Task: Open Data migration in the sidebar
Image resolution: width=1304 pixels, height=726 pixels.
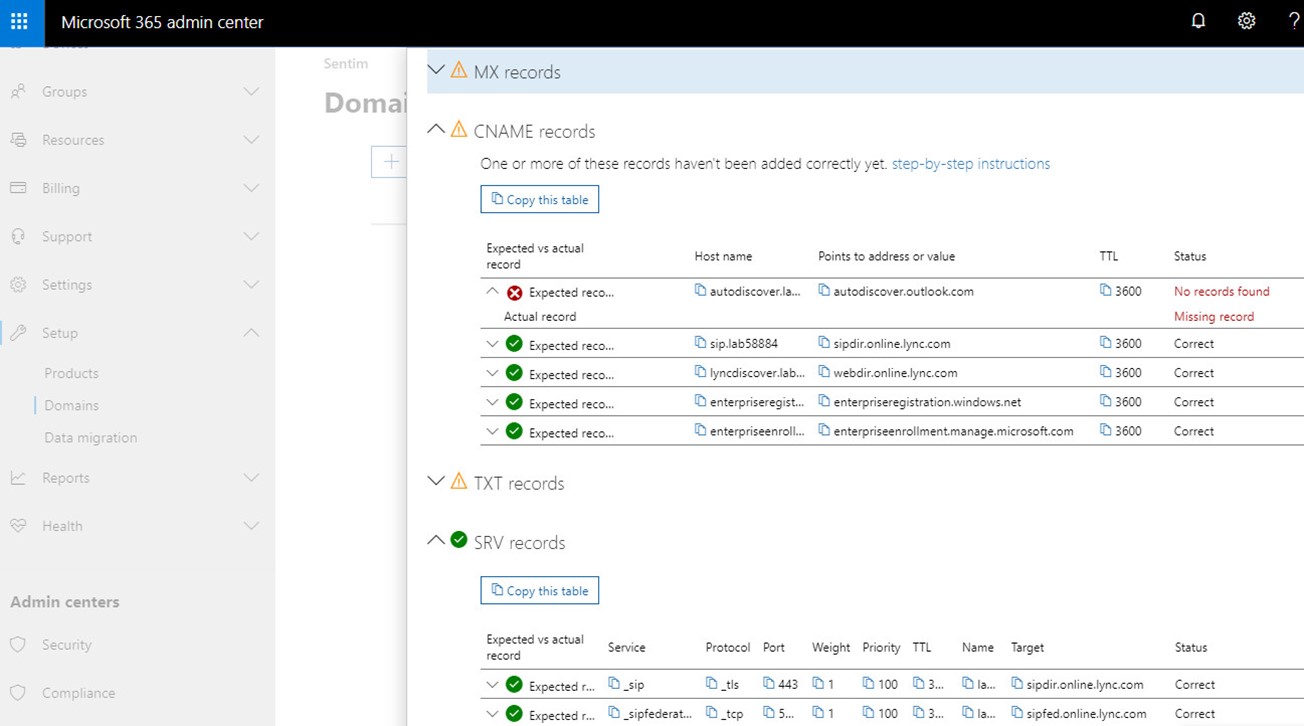Action: 90,437
